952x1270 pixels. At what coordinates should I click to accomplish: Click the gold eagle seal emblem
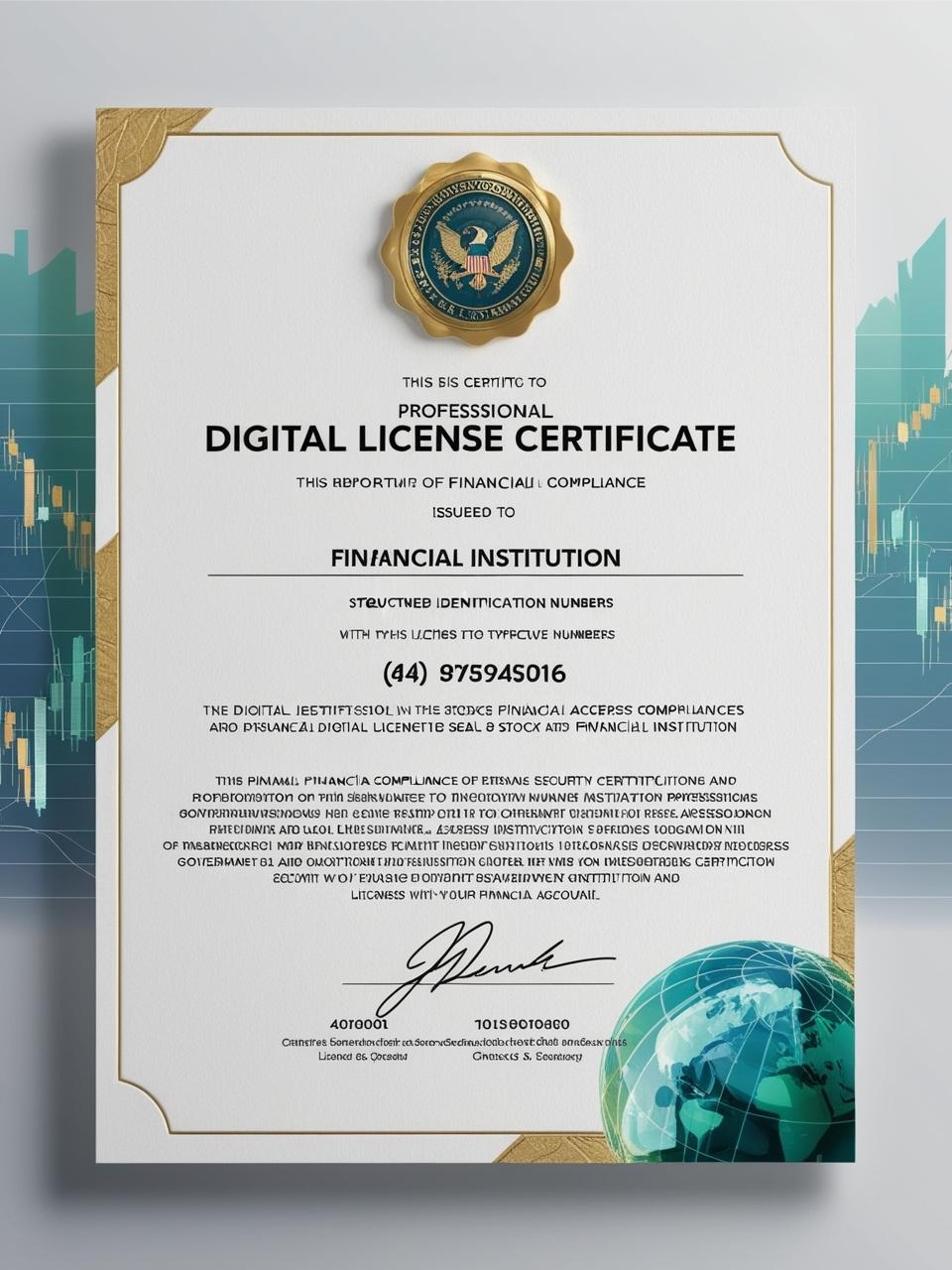476,249
